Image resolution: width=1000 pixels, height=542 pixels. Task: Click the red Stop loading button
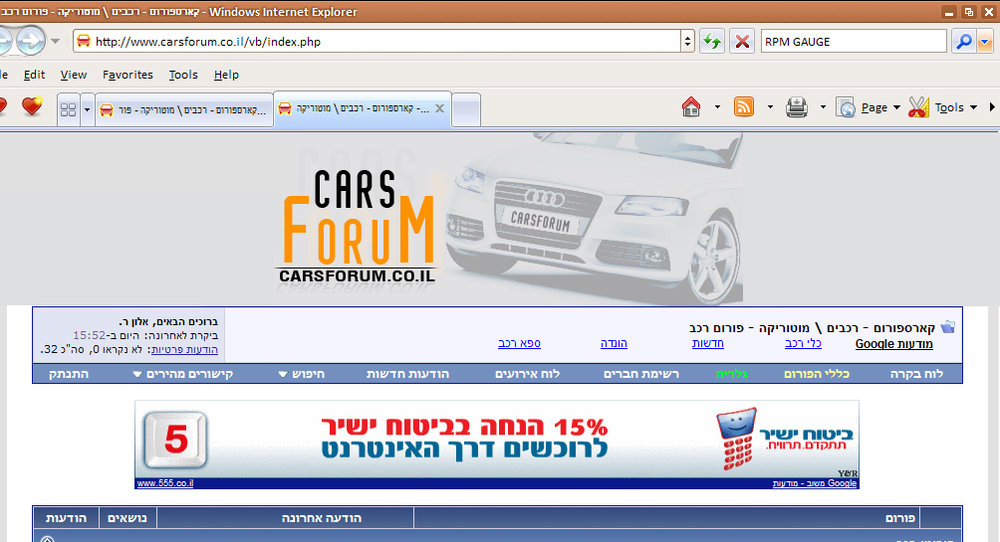742,41
